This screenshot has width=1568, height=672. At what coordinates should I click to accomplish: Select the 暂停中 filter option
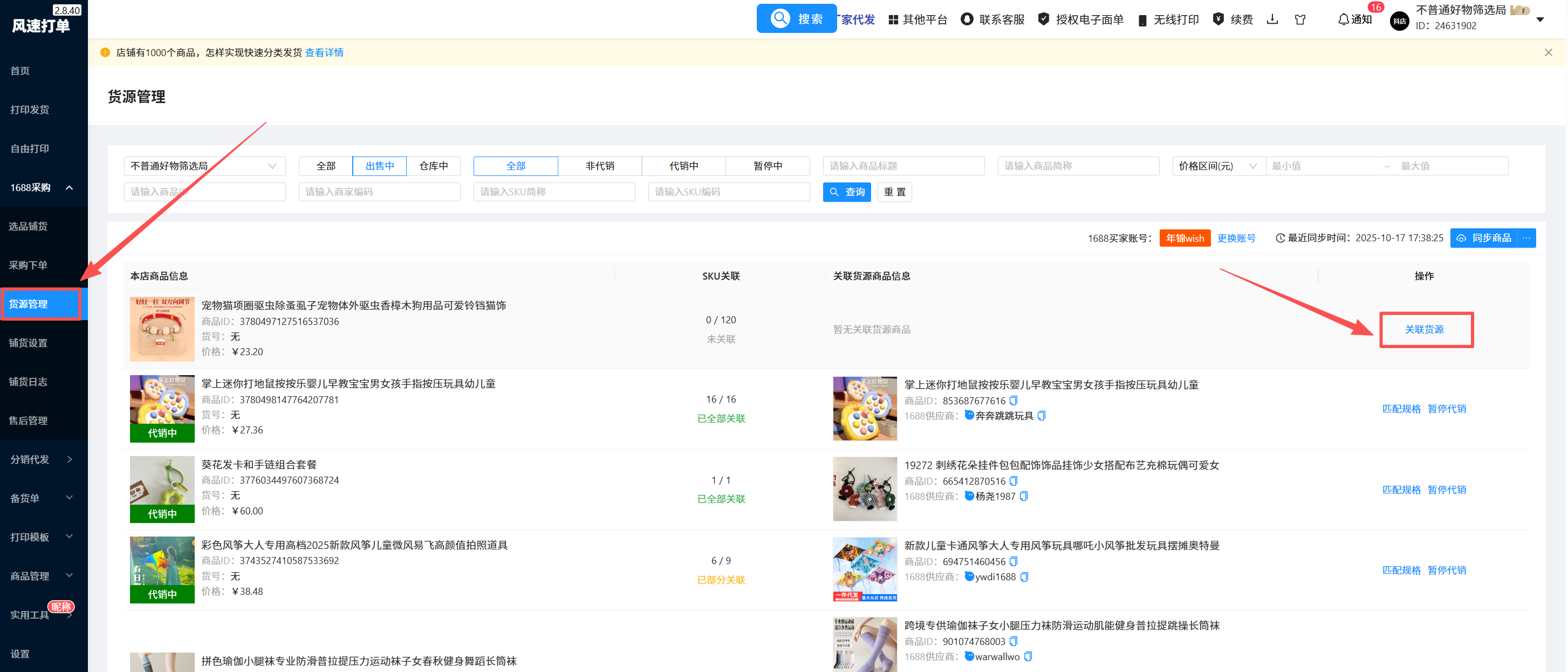(768, 166)
